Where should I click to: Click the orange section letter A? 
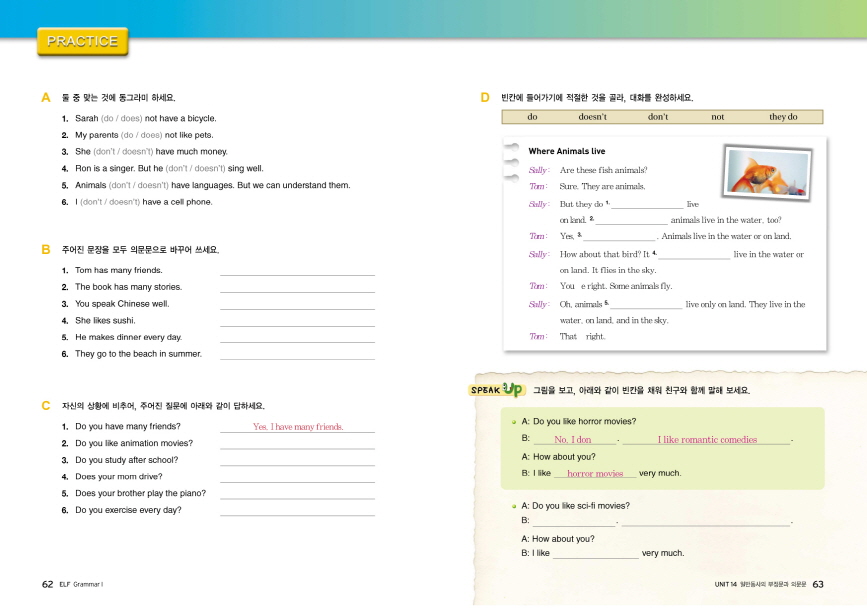(46, 98)
